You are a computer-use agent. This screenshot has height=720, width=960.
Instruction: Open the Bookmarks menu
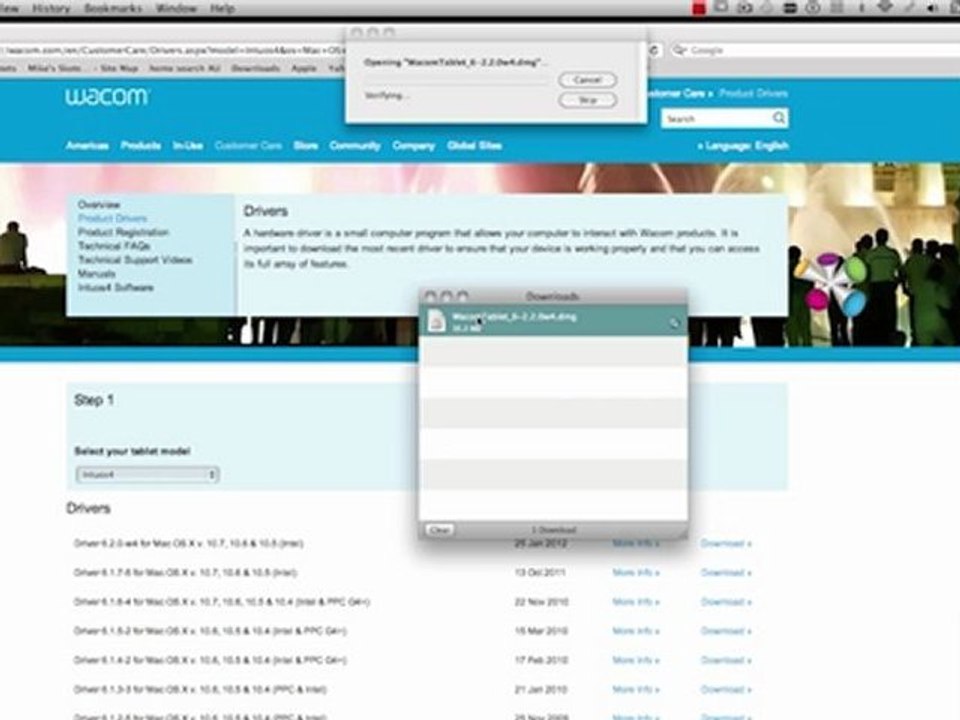pos(113,9)
